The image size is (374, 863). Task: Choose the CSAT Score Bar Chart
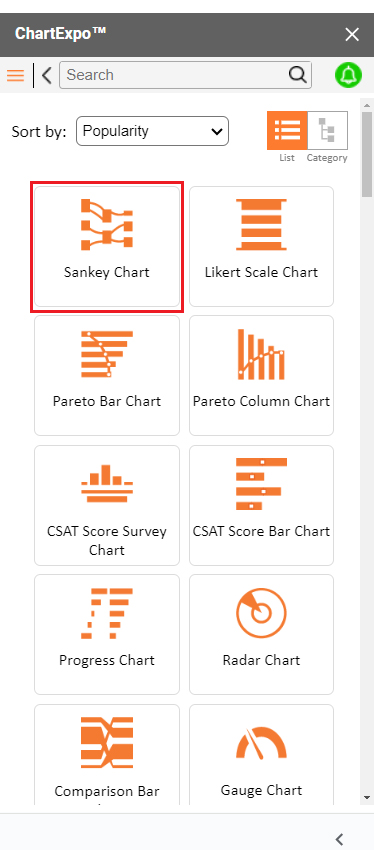[x=261, y=505]
